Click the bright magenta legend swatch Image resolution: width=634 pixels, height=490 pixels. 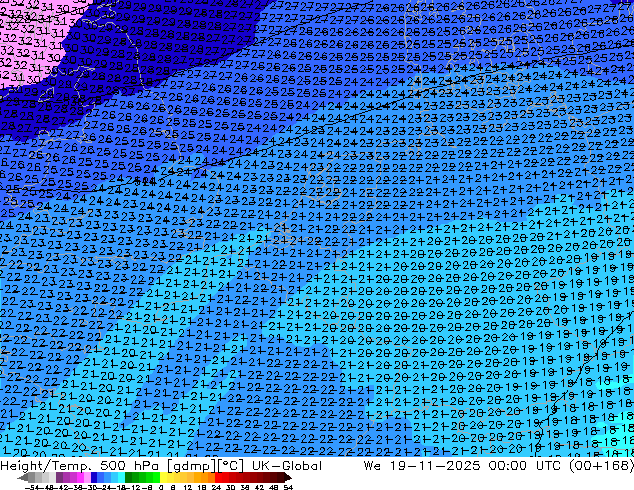80,478
